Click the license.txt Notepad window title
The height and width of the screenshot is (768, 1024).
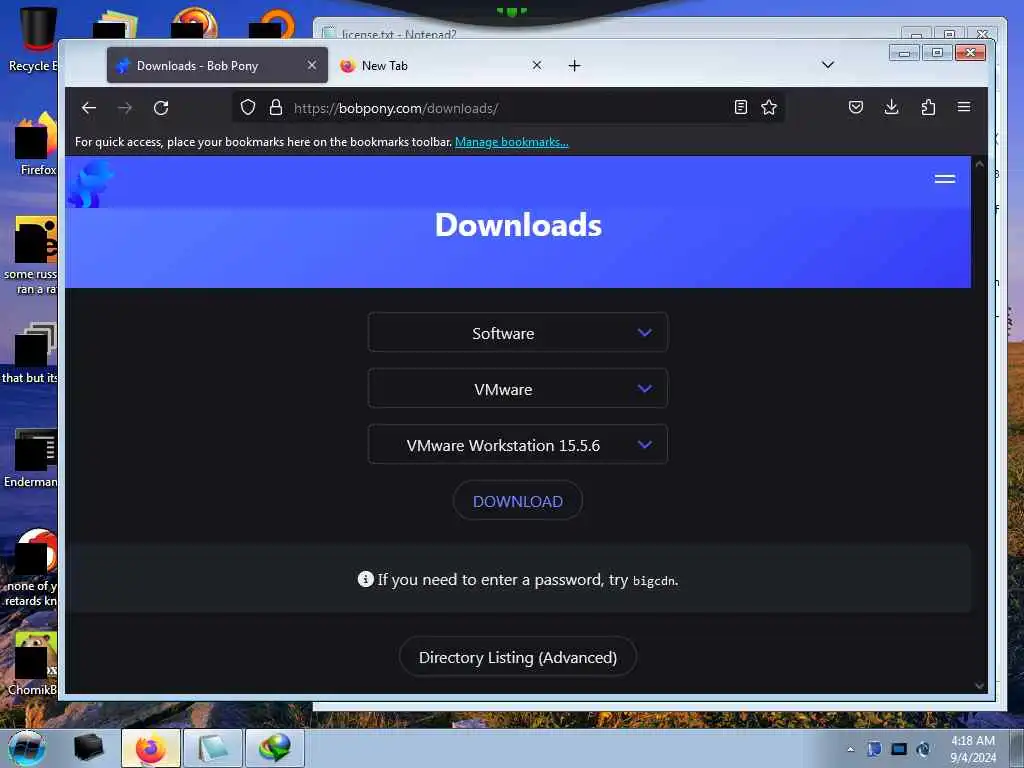coord(399,34)
